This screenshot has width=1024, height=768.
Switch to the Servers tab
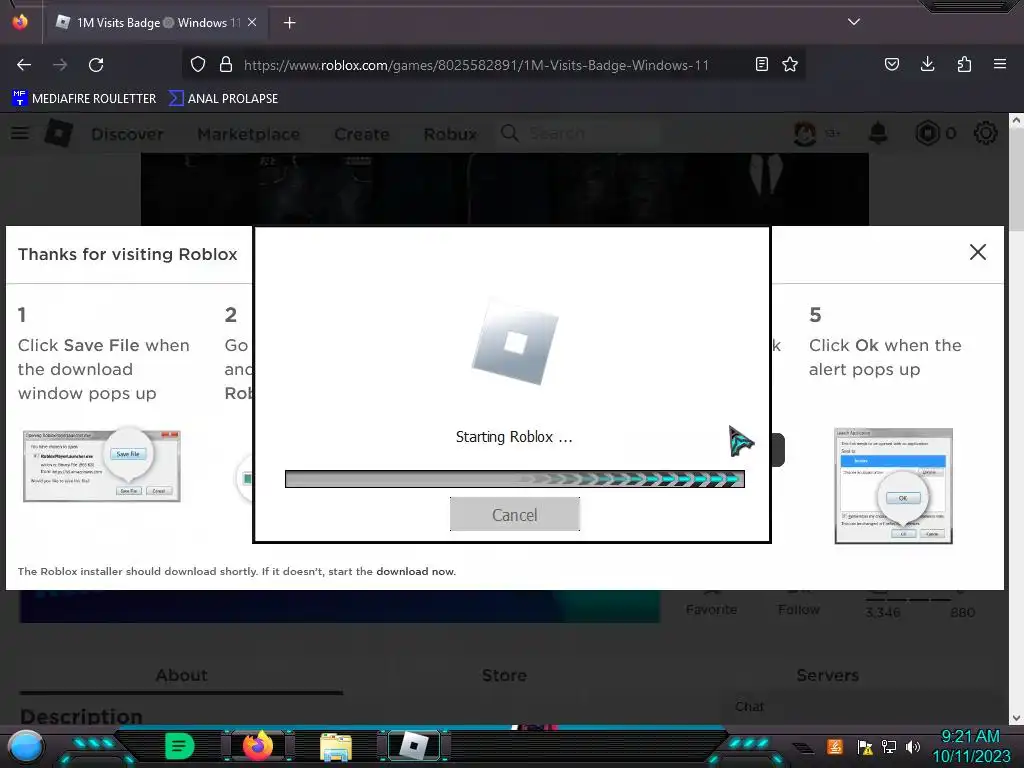point(827,675)
